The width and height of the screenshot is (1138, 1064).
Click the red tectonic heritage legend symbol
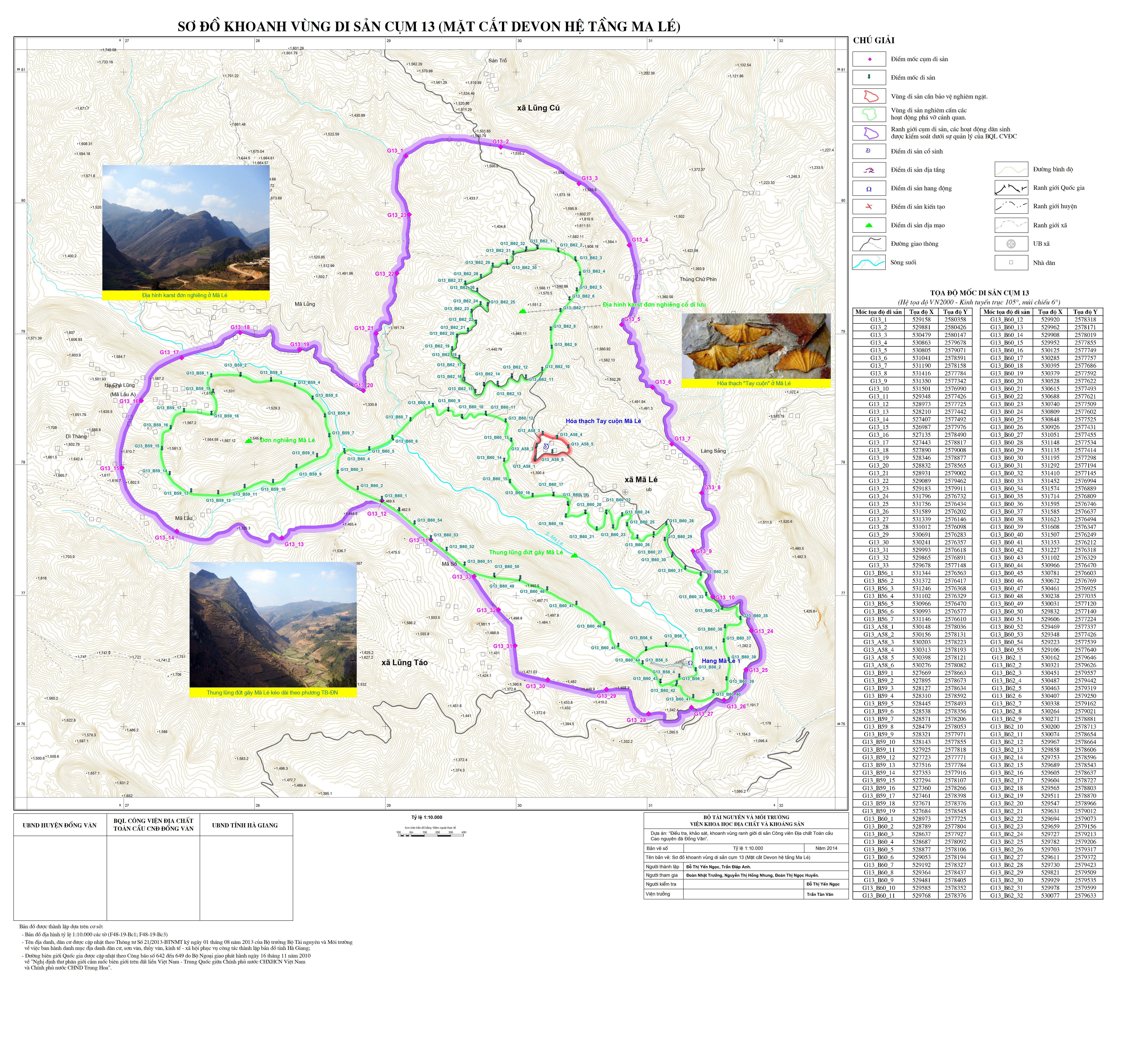pos(869,207)
